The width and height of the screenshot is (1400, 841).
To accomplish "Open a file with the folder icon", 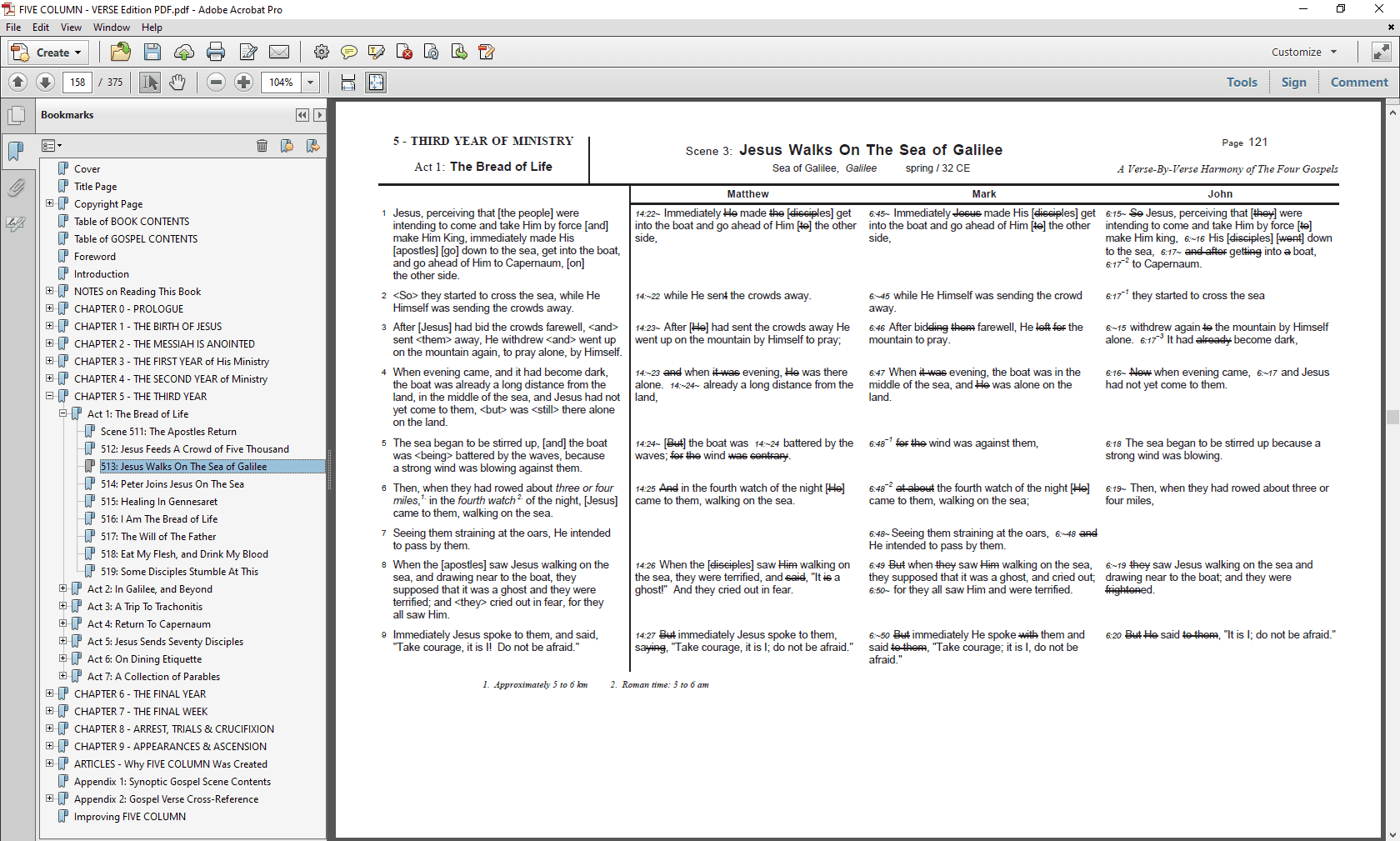I will 120,52.
